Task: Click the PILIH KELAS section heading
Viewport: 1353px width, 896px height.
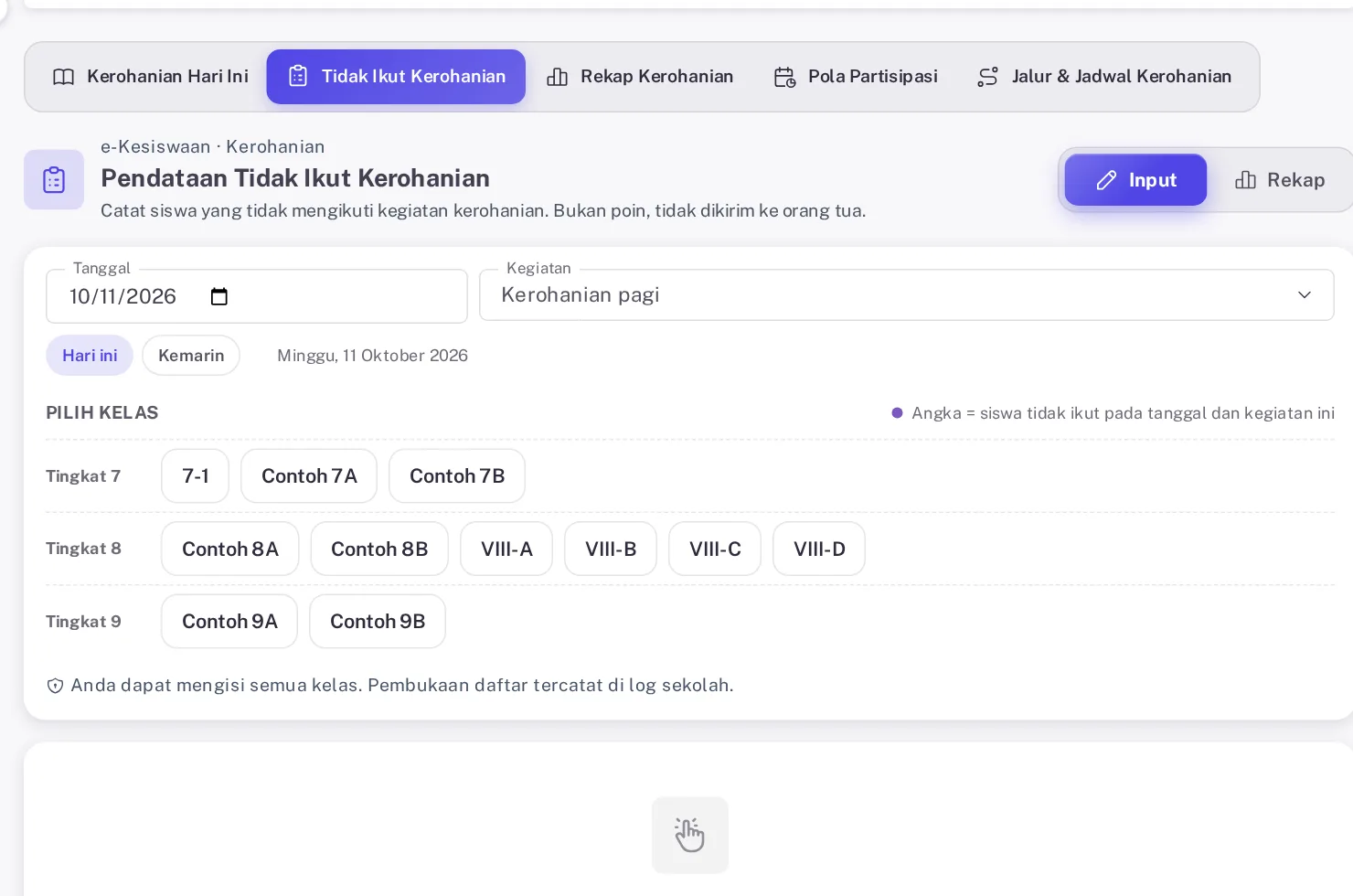Action: coord(102,413)
